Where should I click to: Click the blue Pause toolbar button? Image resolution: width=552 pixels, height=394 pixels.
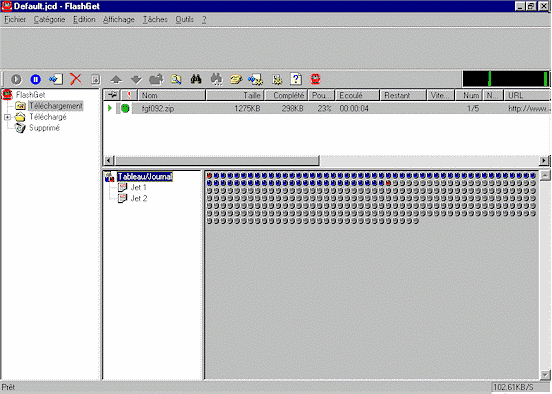(x=35, y=79)
